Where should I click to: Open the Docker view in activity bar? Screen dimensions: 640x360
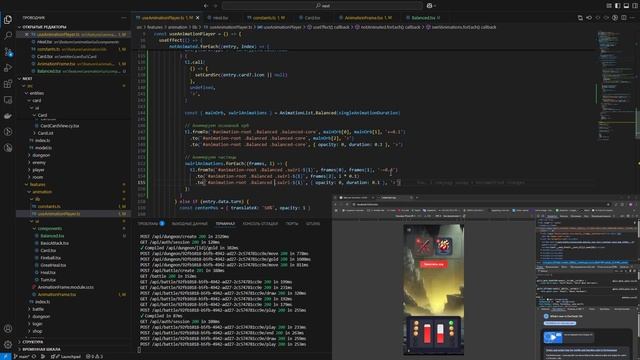click(x=8, y=116)
